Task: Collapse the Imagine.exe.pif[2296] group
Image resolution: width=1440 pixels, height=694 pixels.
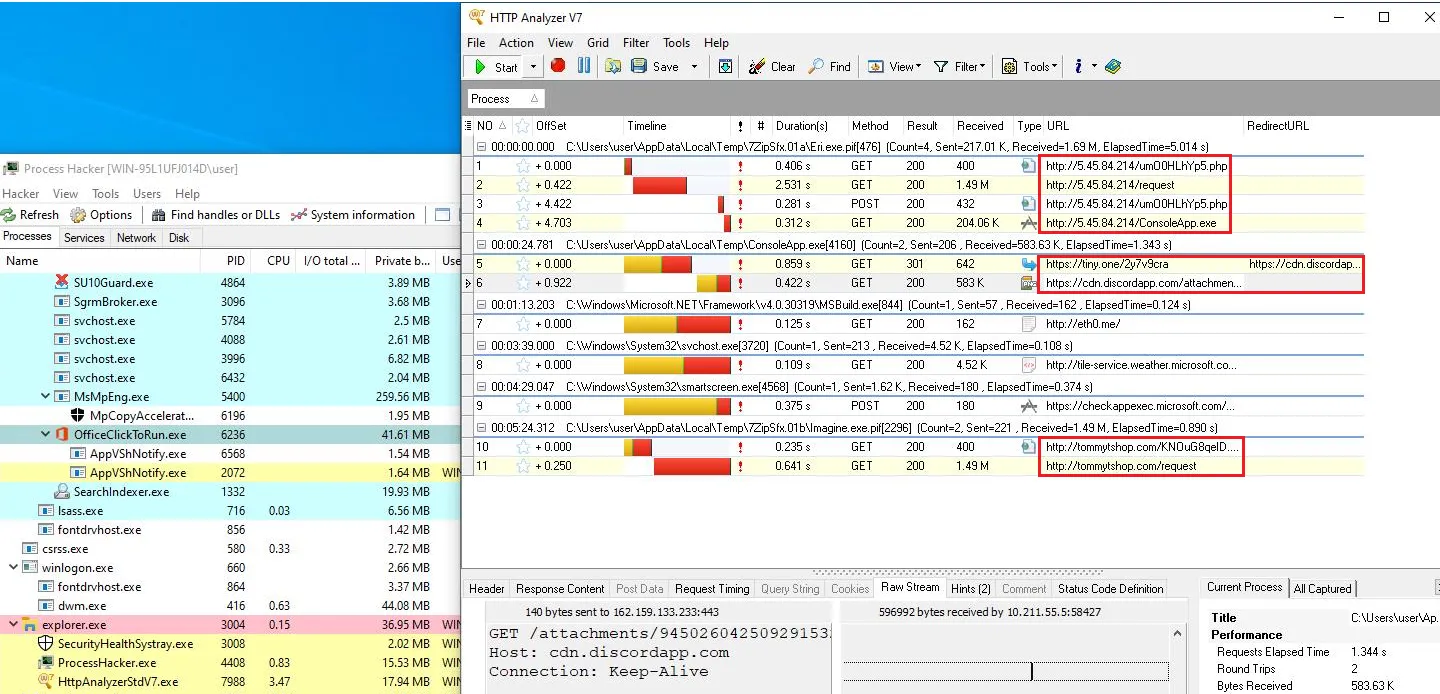Action: point(481,427)
